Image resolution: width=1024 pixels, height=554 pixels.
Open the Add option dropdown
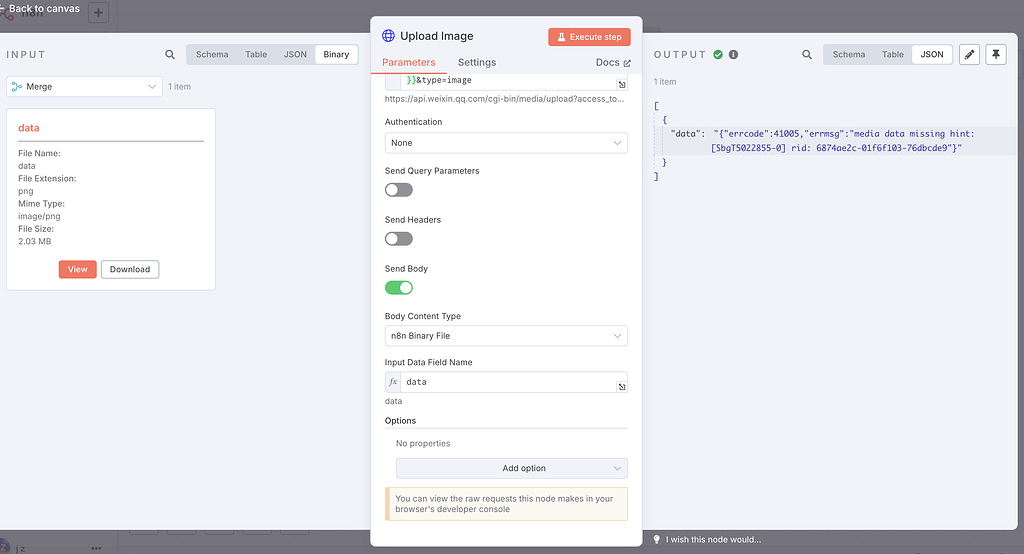tap(511, 468)
